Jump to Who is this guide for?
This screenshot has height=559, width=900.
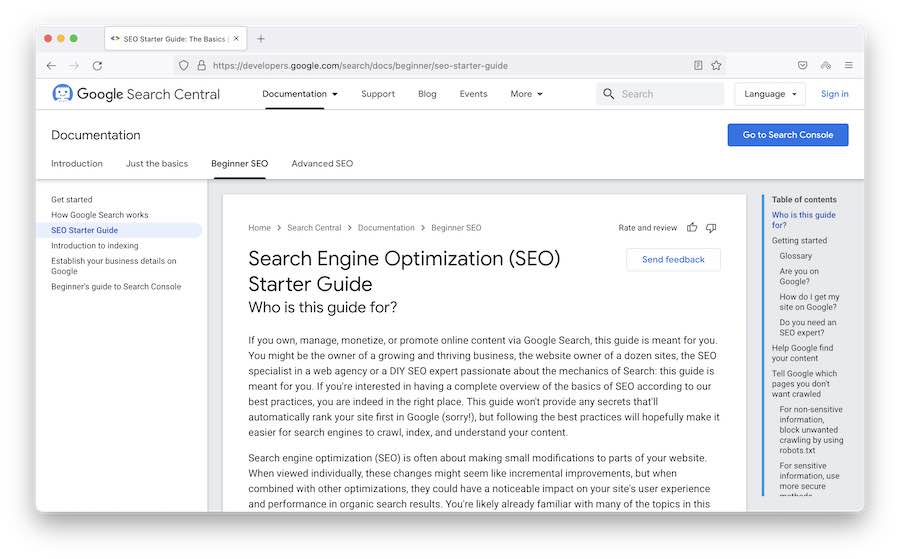pos(803,220)
